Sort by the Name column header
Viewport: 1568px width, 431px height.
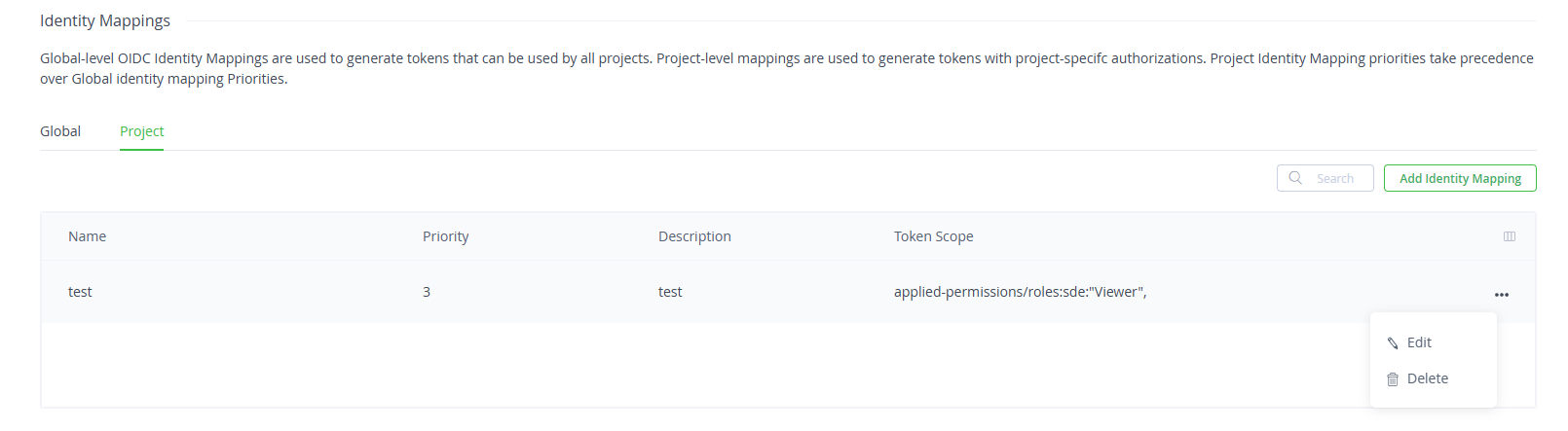click(87, 236)
